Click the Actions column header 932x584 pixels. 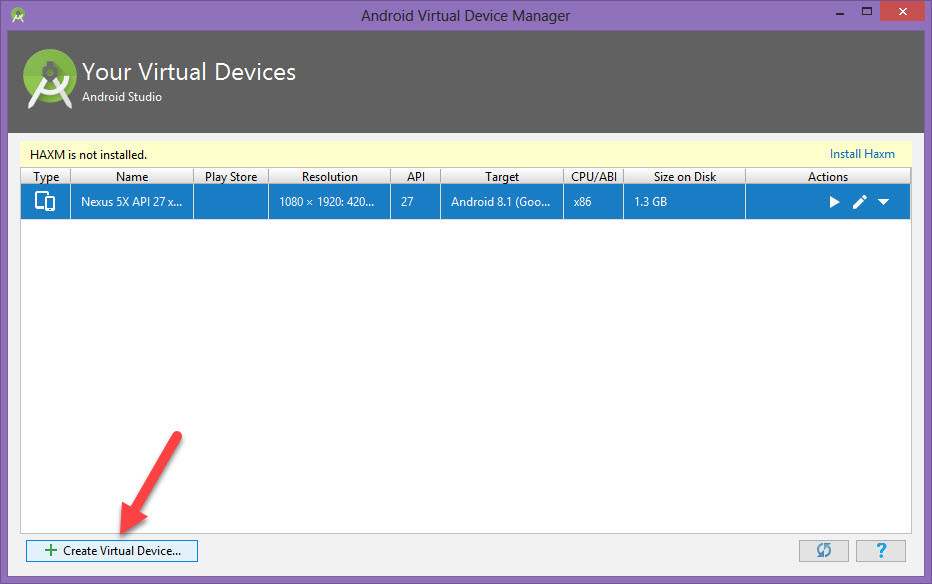[828, 176]
